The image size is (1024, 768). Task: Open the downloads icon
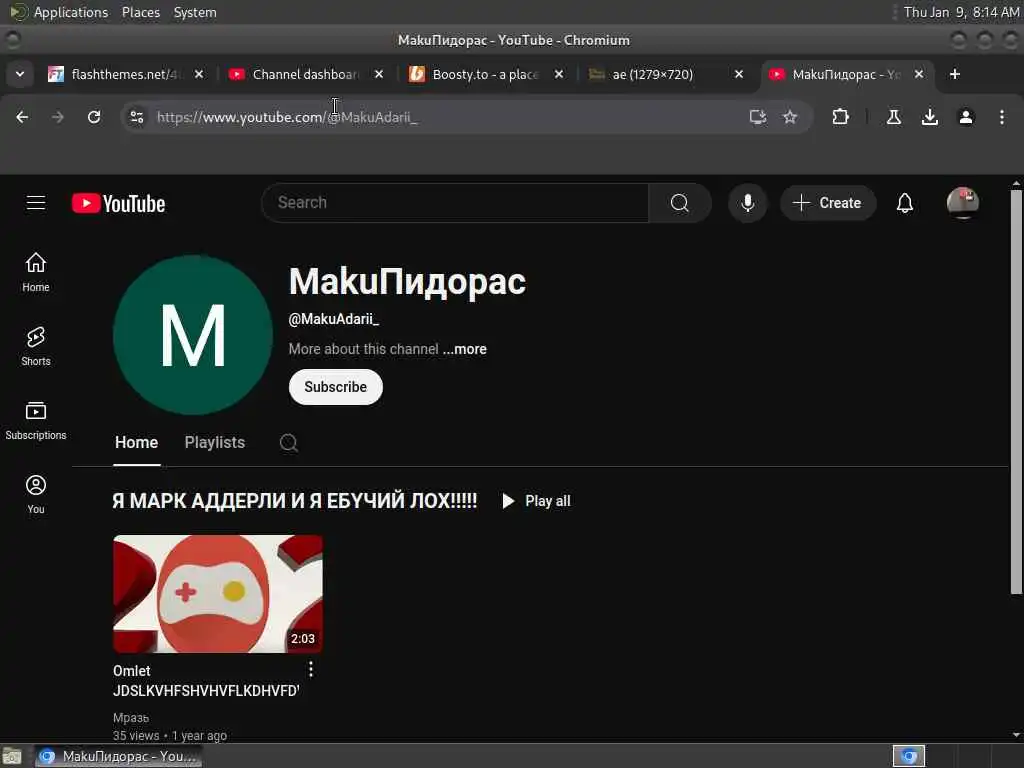pos(930,117)
